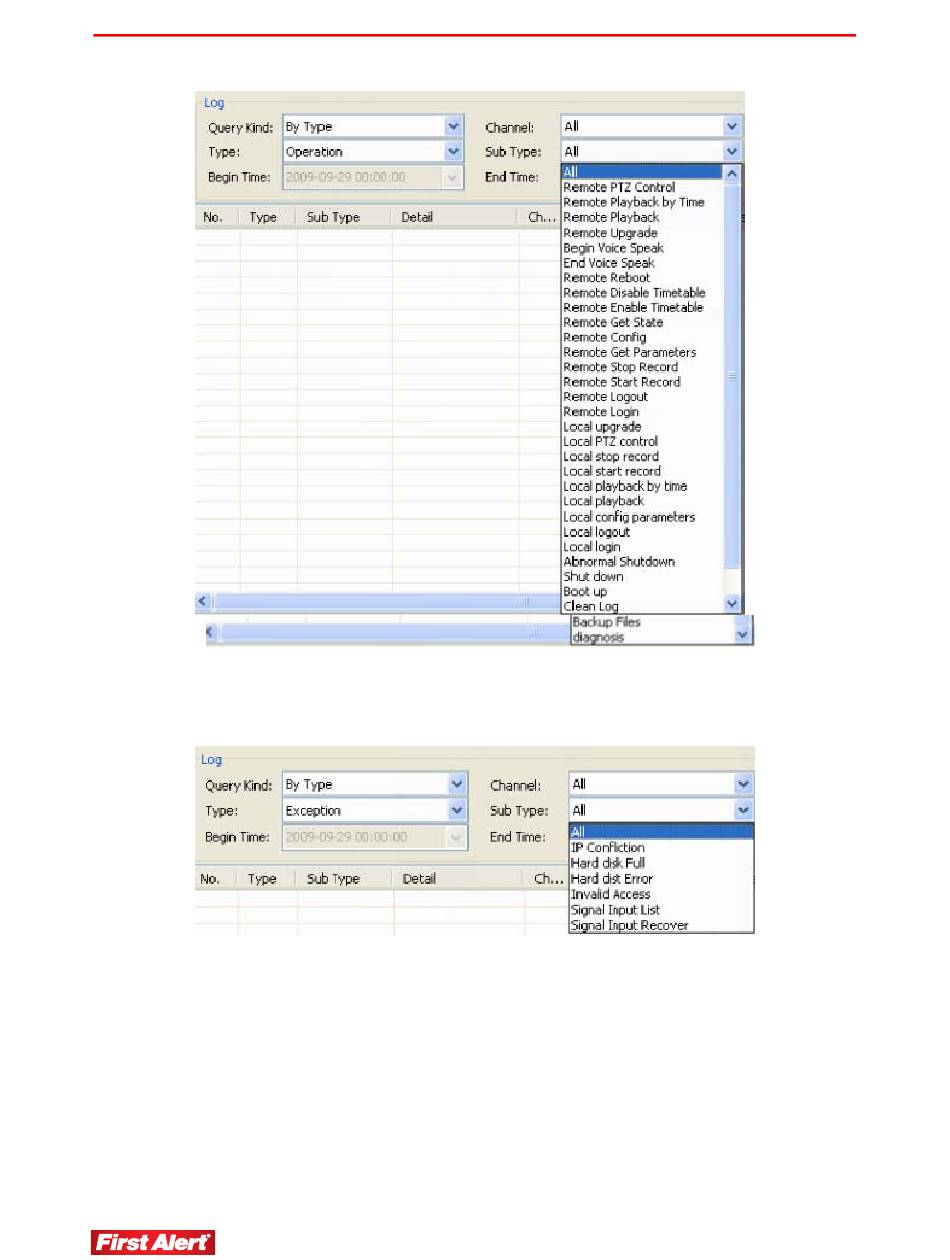Select Begin Voice Speak
Viewport: 950px width, 1260px height.
(x=613, y=247)
